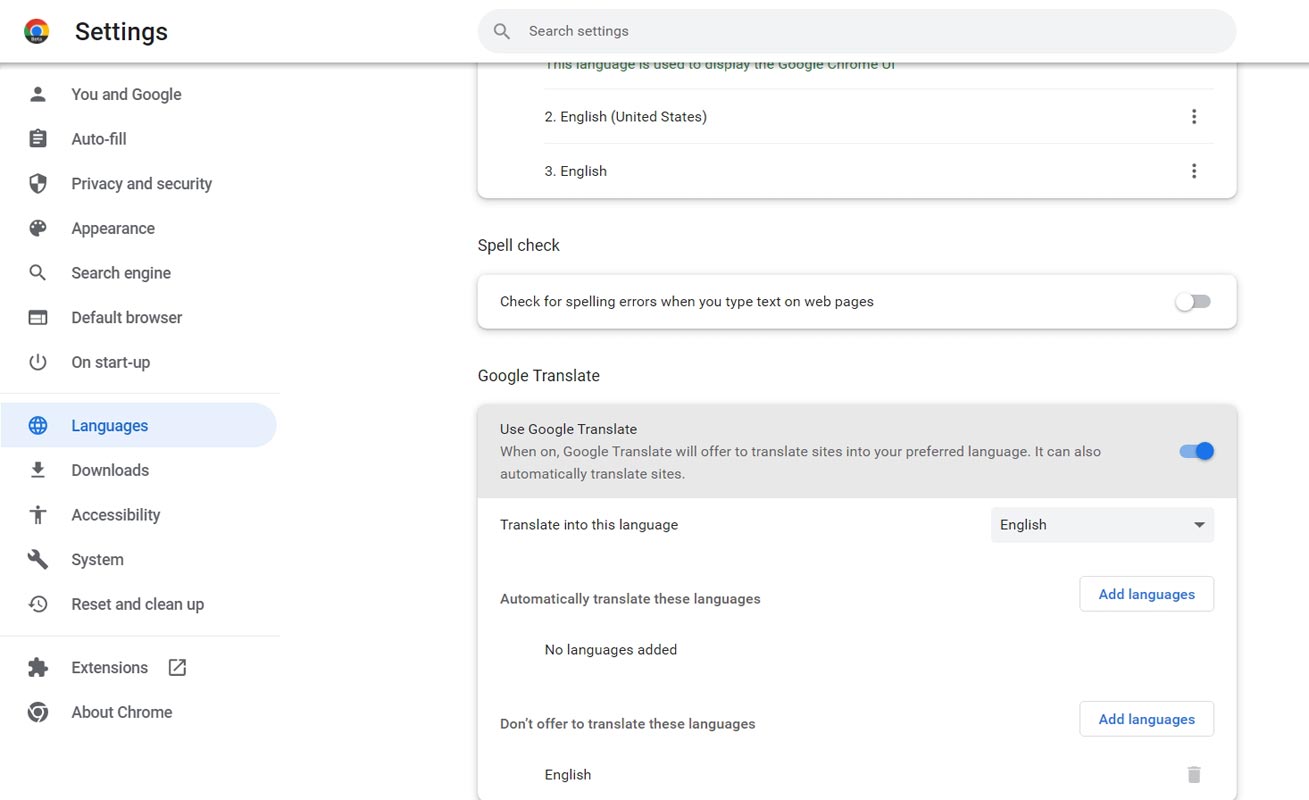Open more actions menu for 3. English
The image size is (1309, 800).
(x=1193, y=171)
